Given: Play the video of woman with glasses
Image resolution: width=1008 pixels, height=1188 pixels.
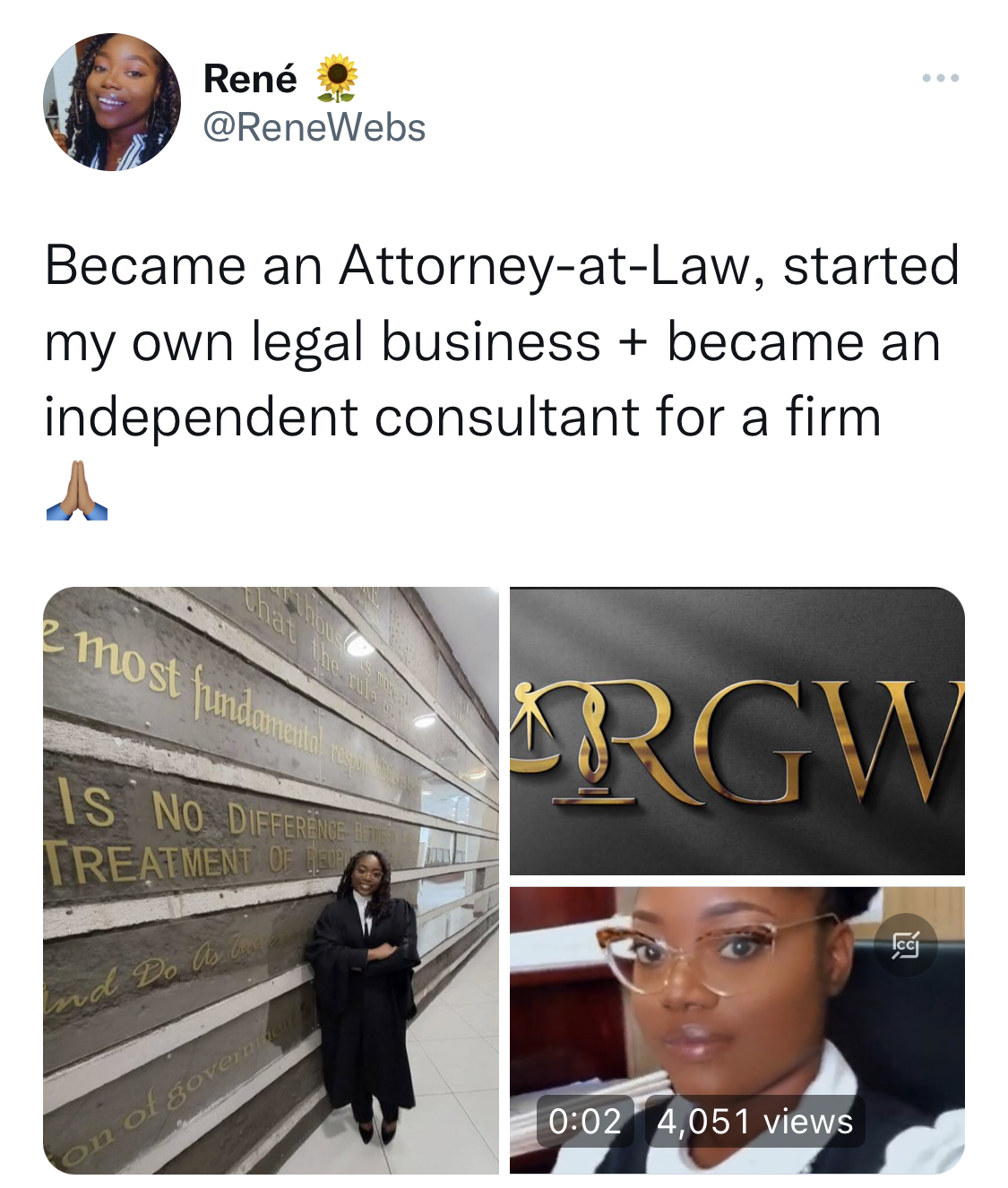Looking at the screenshot, I should pos(737,1030).
